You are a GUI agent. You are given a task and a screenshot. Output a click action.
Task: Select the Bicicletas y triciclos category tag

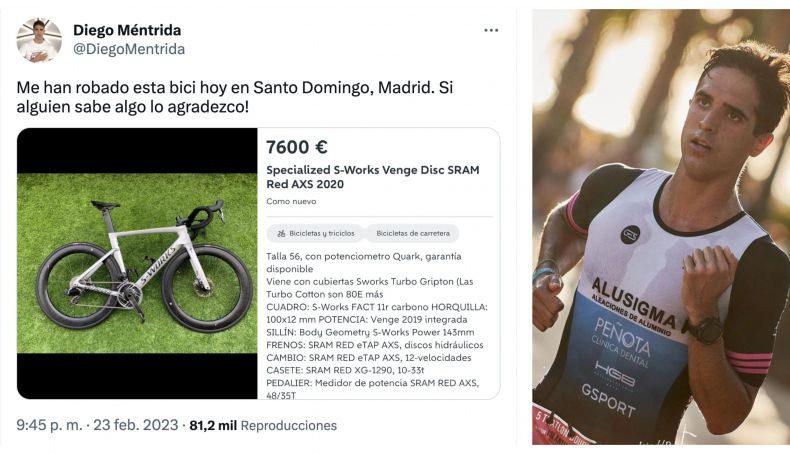tap(315, 233)
